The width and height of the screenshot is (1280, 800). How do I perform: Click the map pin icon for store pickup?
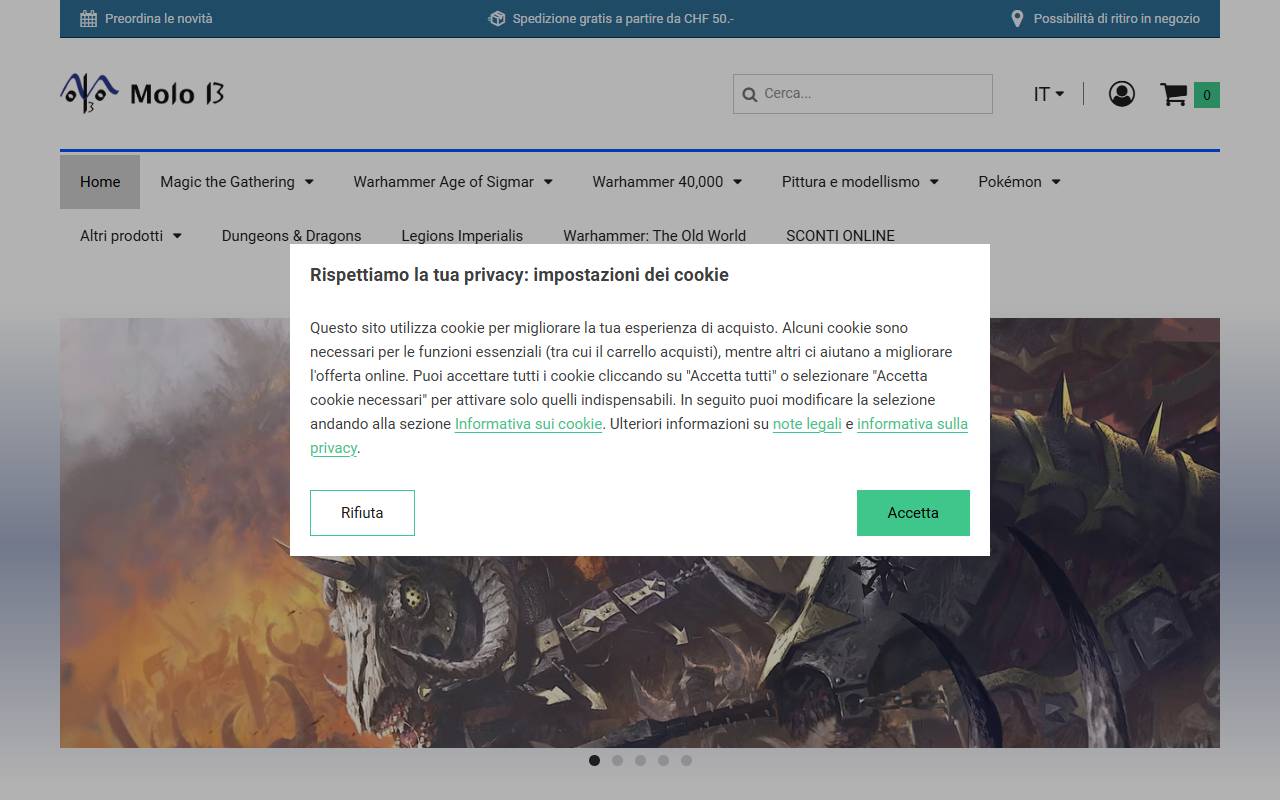1017,18
